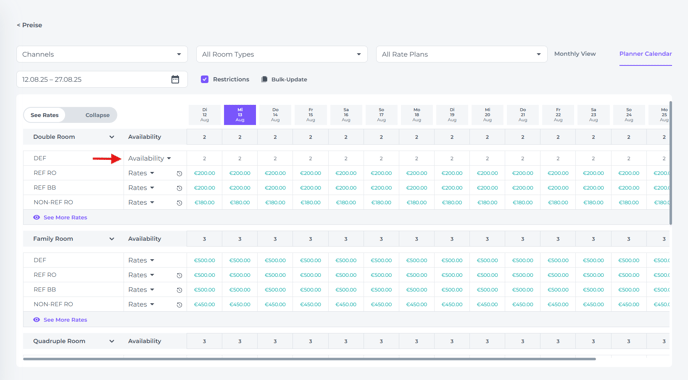Collapse the Family Room section chevron
Screen dimensions: 688x380
[x=111, y=239]
